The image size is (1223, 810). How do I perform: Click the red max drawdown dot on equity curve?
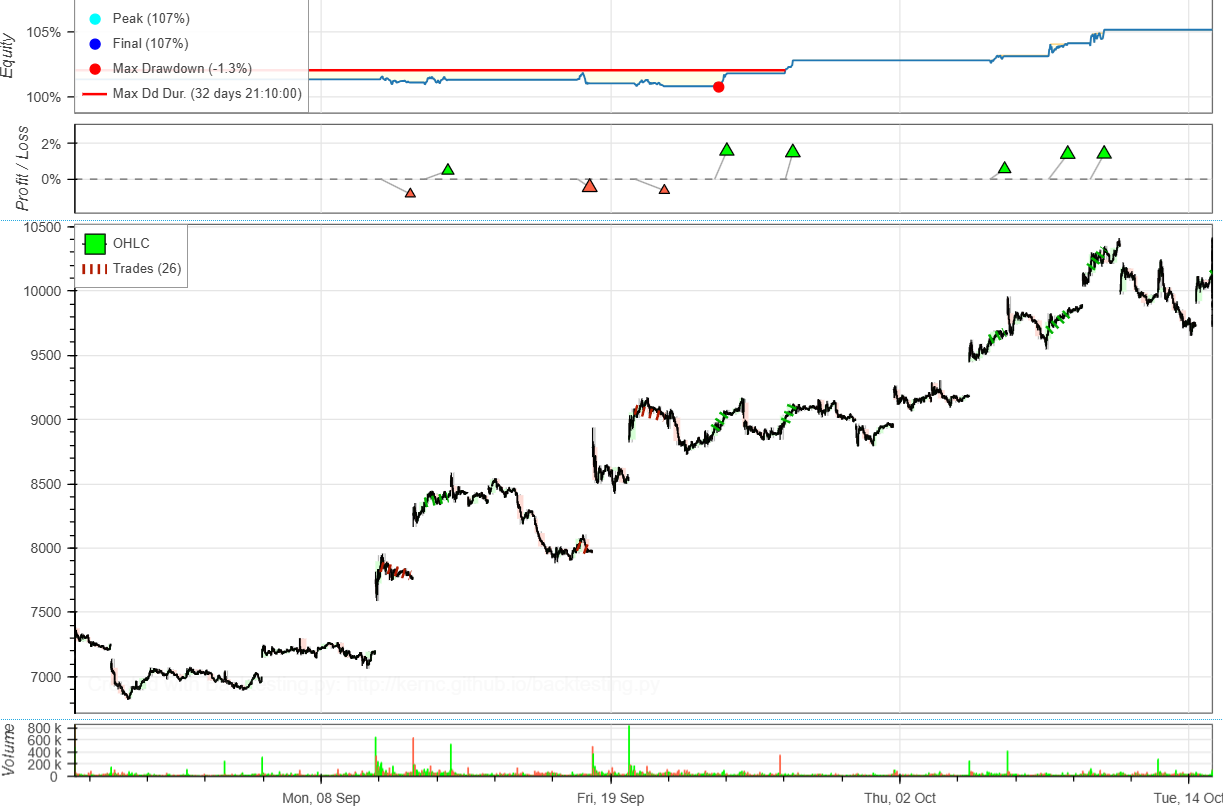(718, 87)
